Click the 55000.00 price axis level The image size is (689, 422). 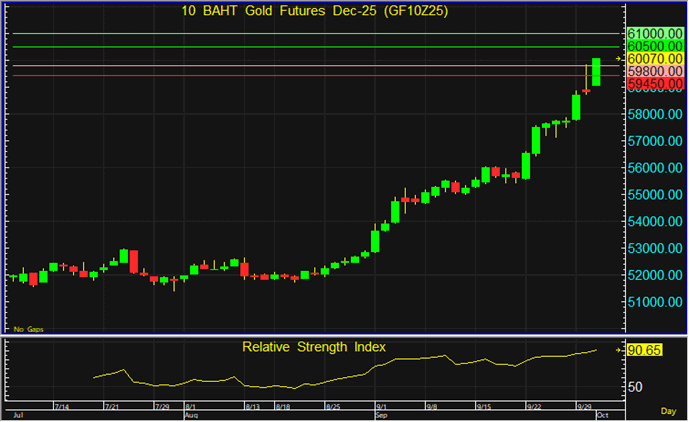point(654,194)
